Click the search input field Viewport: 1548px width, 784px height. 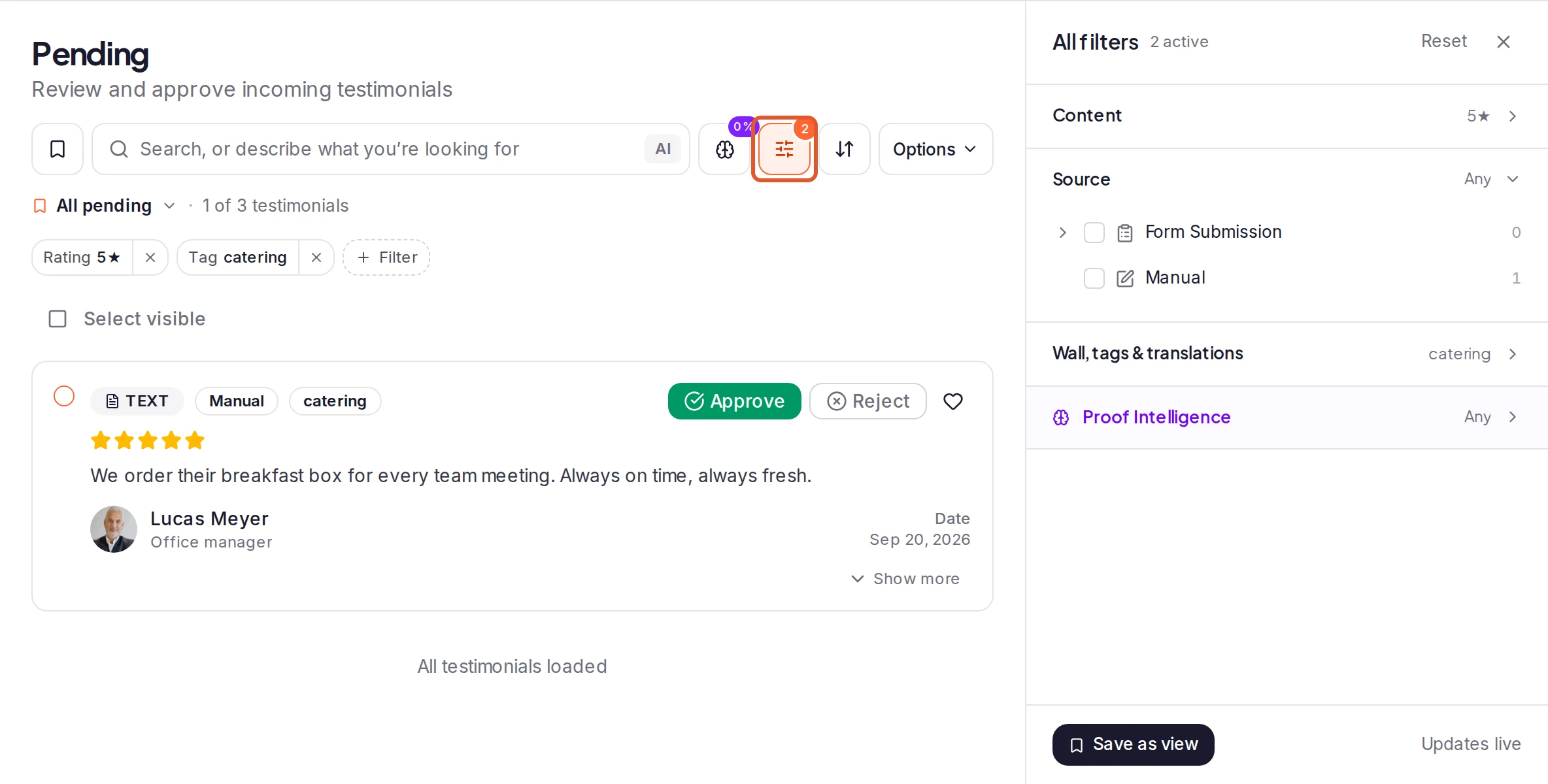tap(390, 149)
